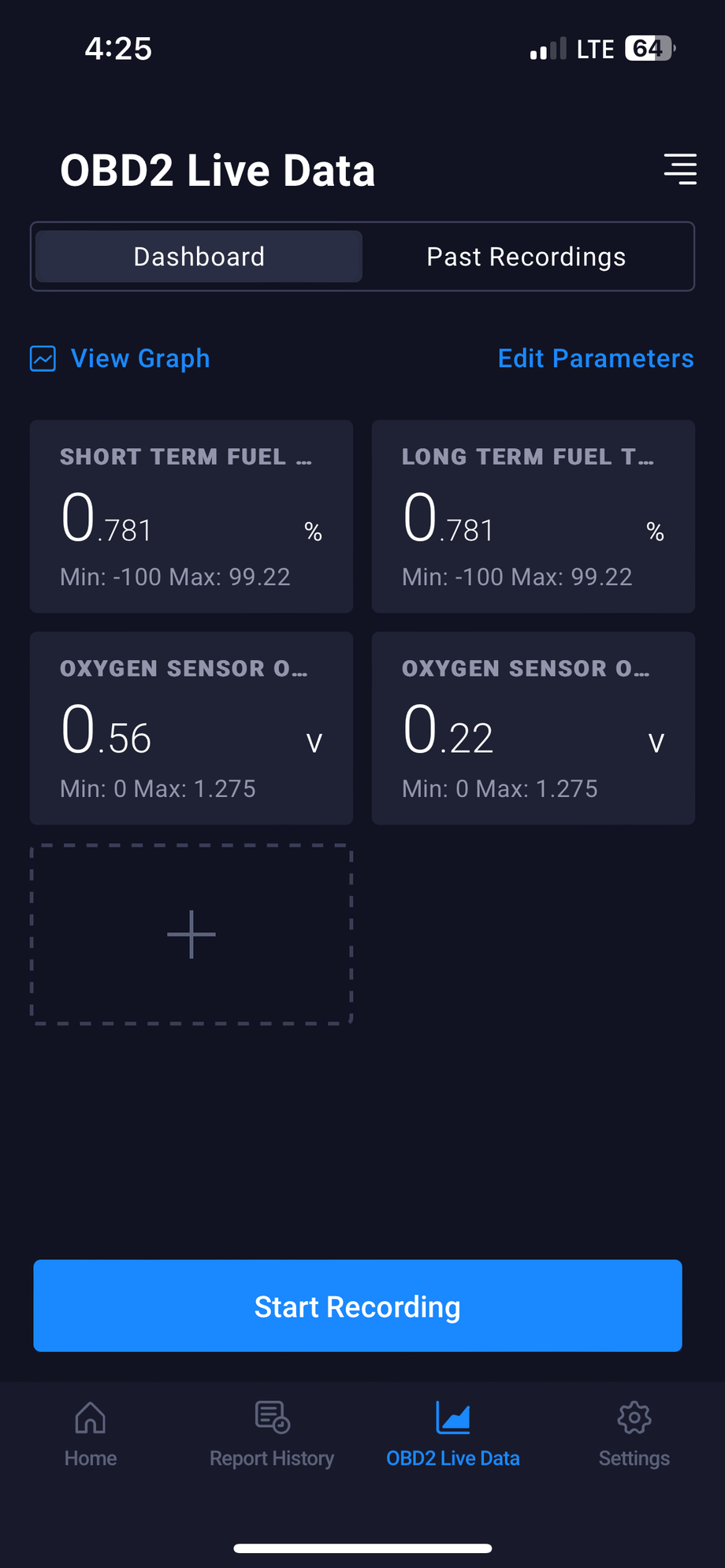Tap the Edit Parameters link

pyautogui.click(x=596, y=358)
